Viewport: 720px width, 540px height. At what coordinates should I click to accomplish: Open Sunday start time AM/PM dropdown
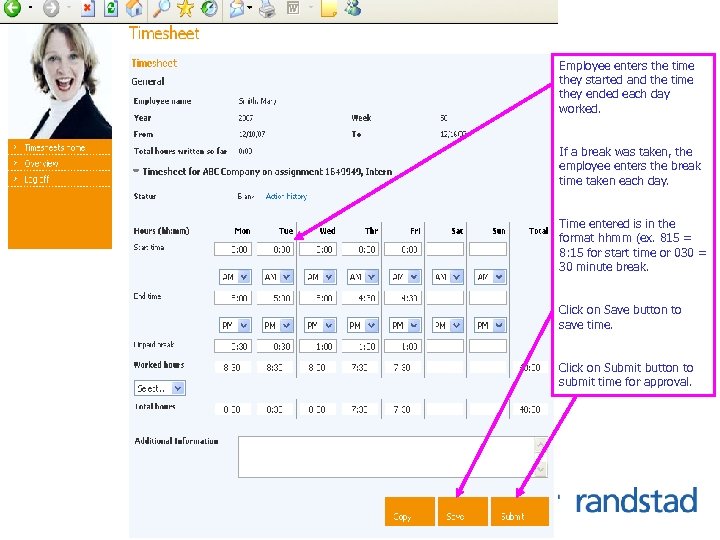click(490, 277)
